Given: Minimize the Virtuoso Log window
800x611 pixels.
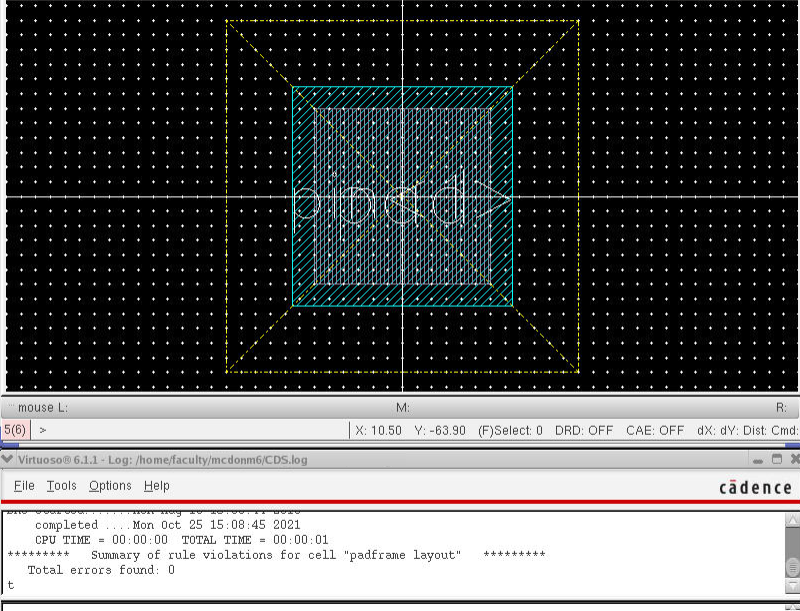Looking at the screenshot, I should (758, 460).
